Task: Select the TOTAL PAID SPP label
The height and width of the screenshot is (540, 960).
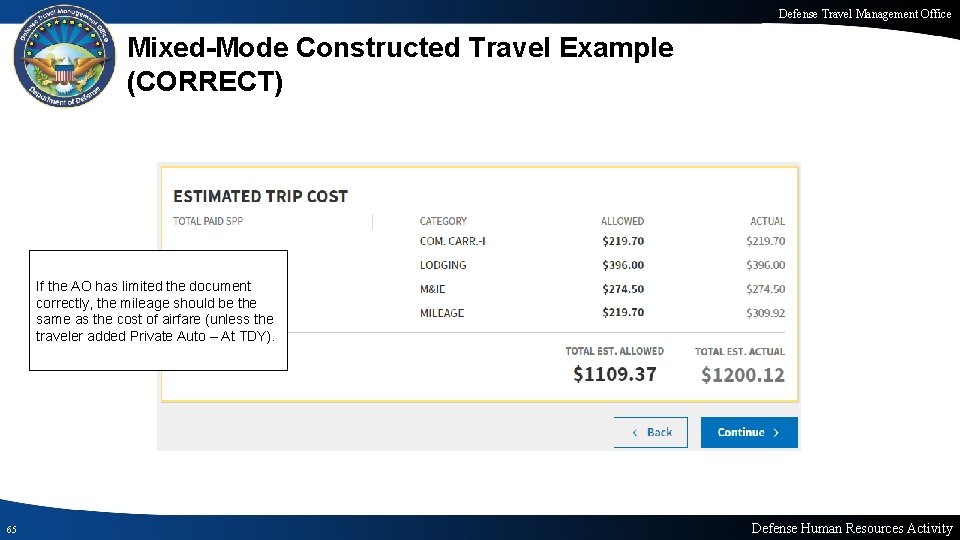Action: pyautogui.click(x=208, y=221)
